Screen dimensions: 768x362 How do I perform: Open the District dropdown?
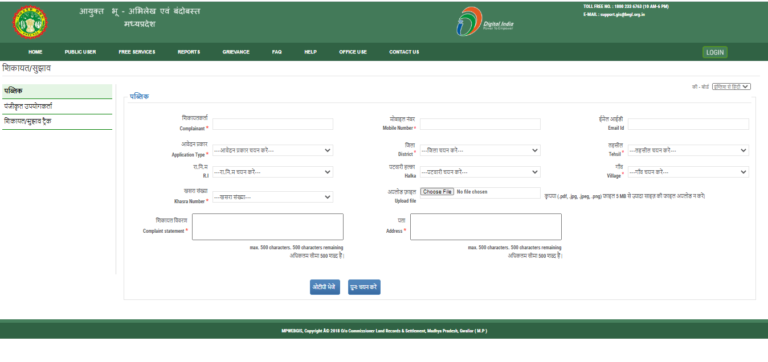pos(480,150)
